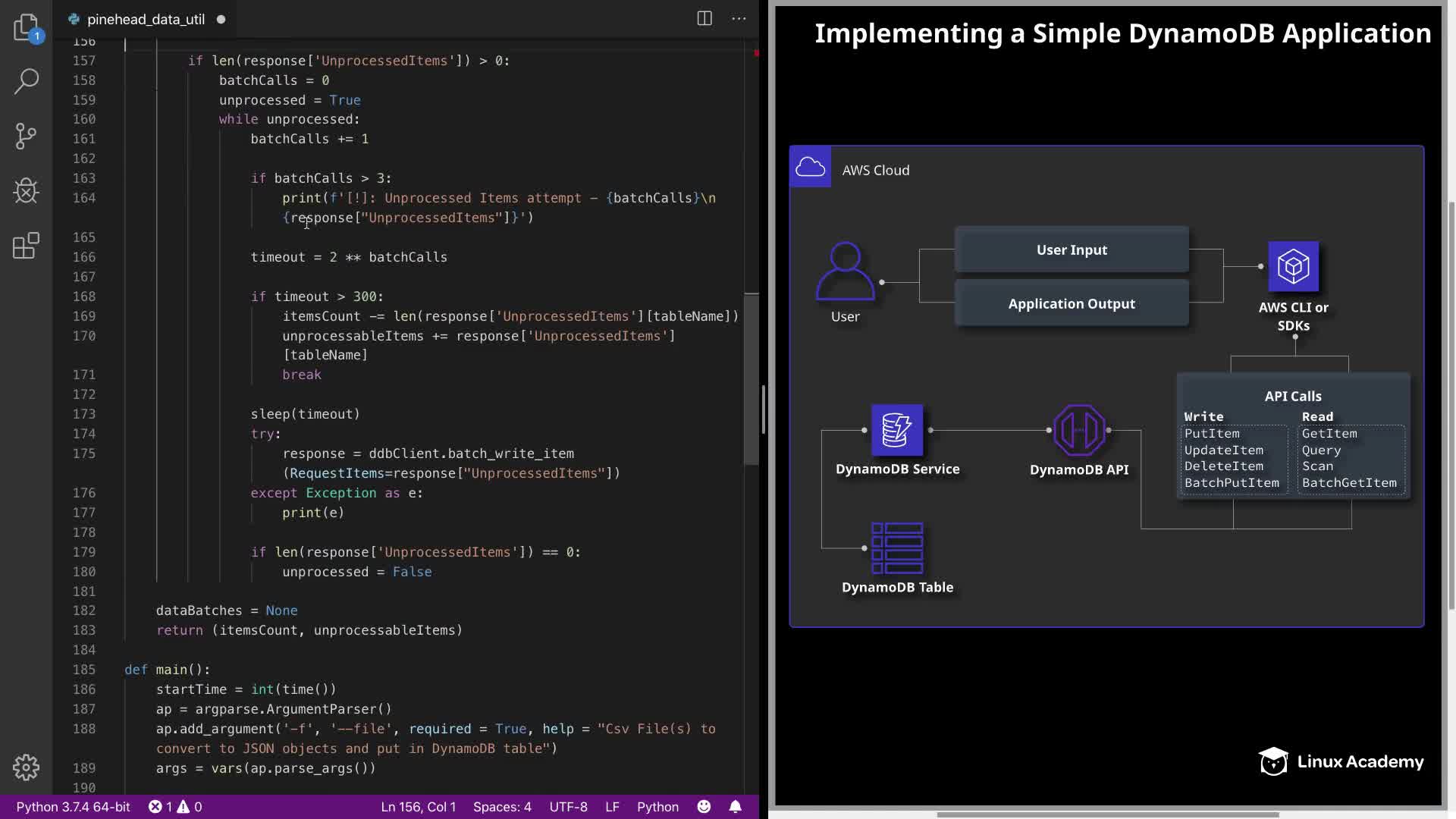Click the feedback smiley icon

click(x=704, y=807)
